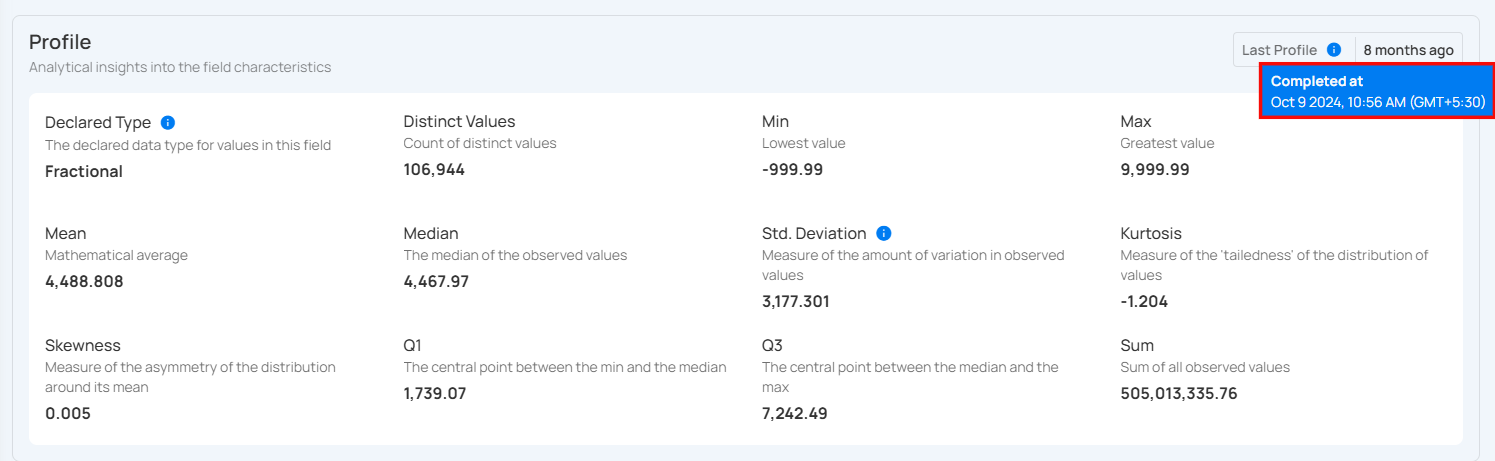Click the Fractional declared type value

click(x=84, y=172)
